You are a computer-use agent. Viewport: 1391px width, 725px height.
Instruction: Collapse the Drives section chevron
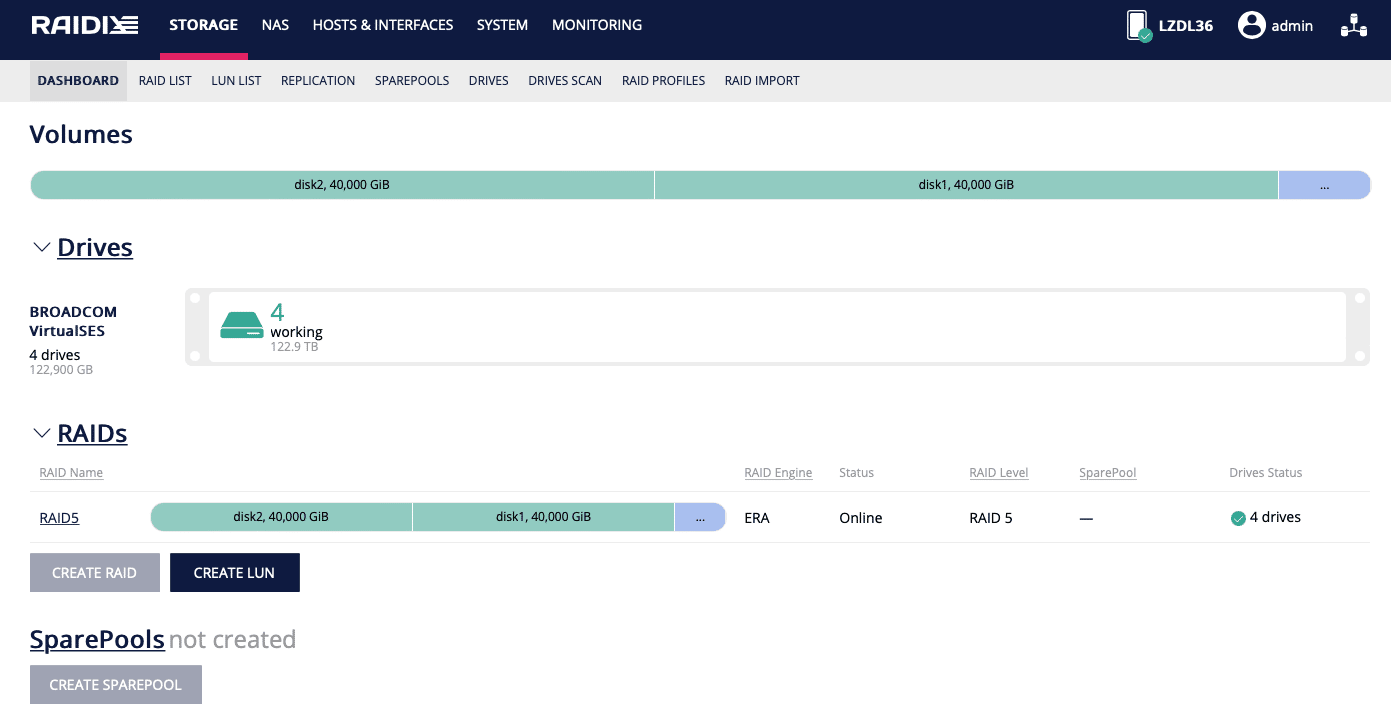pyautogui.click(x=41, y=247)
